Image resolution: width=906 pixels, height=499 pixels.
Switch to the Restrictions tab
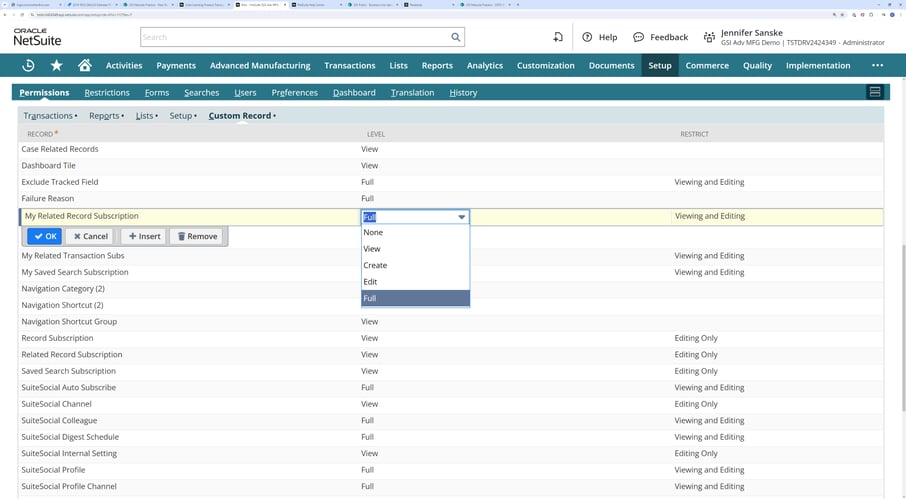[x=107, y=93]
